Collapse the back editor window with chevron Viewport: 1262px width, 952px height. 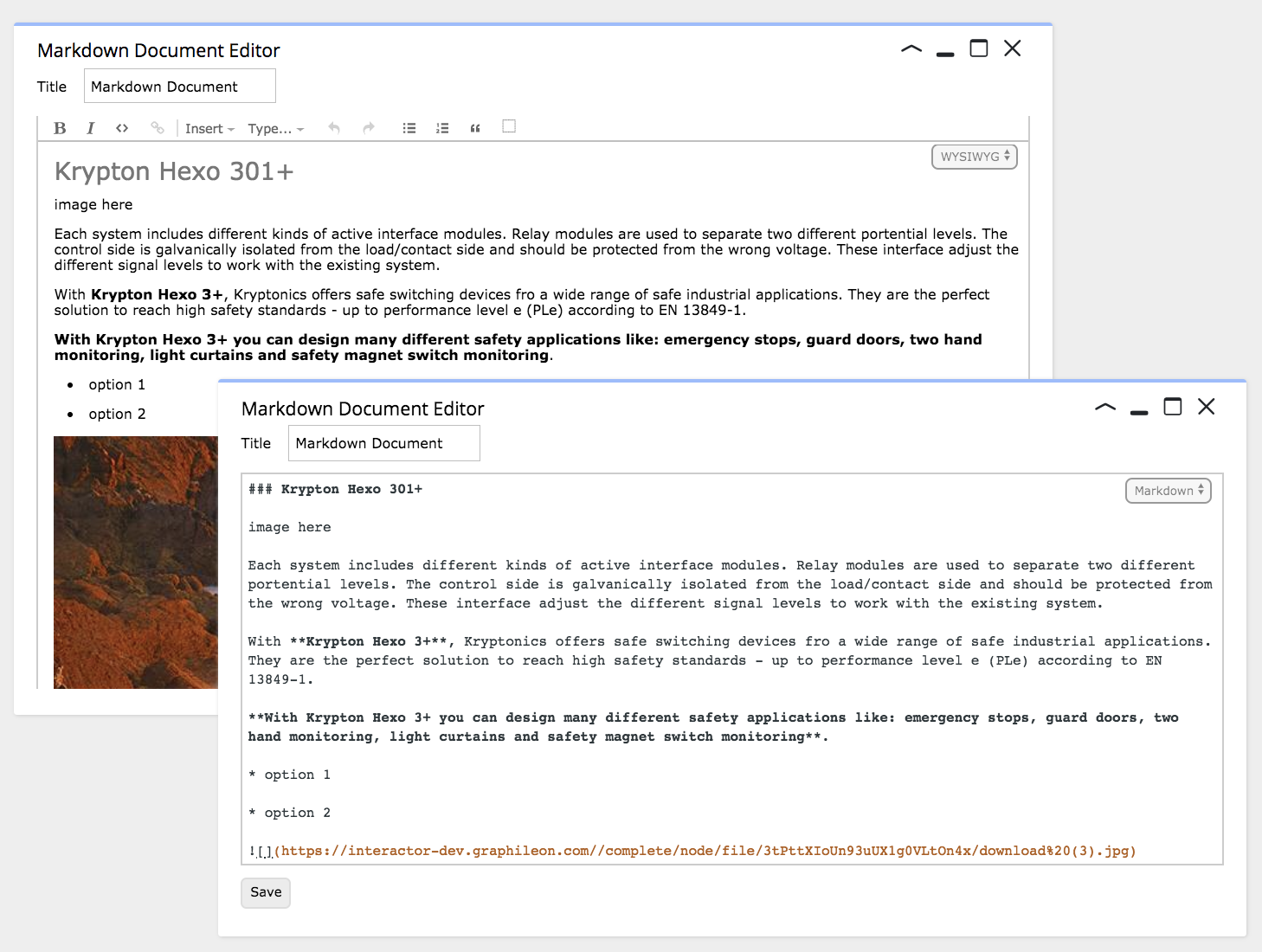(x=911, y=49)
